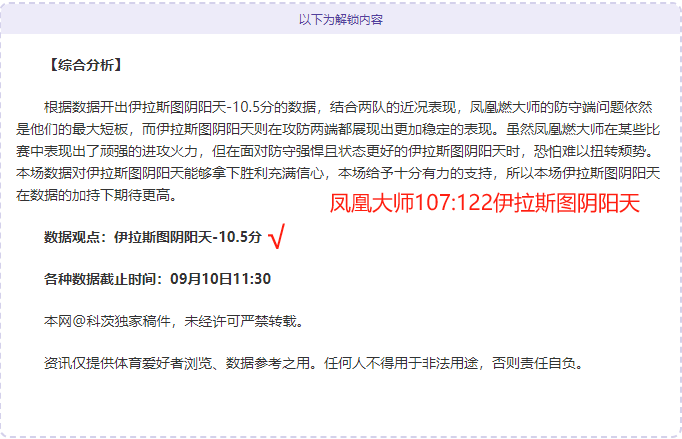Click the phrase 凤凰燃大师的防守端问题依然
682x439 pixels.
[561, 107]
